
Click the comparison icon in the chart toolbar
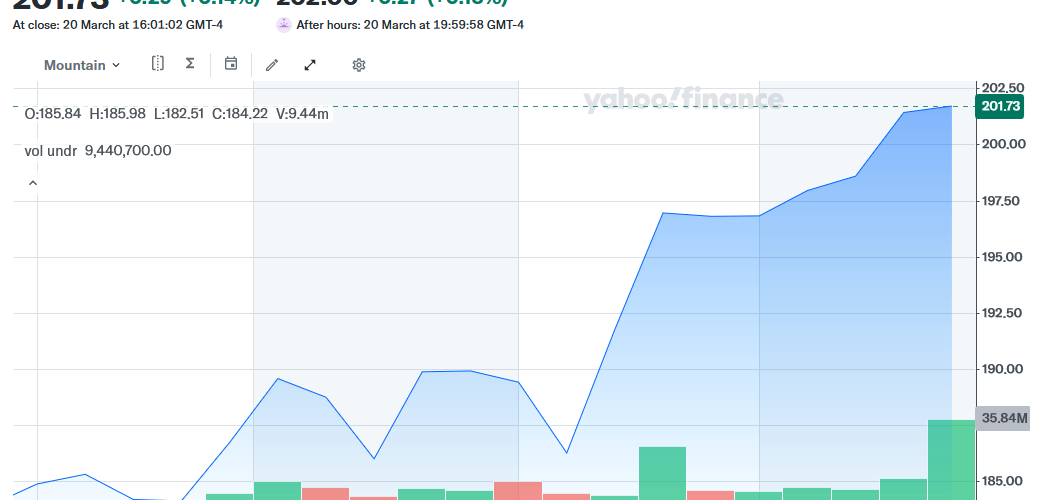point(158,64)
